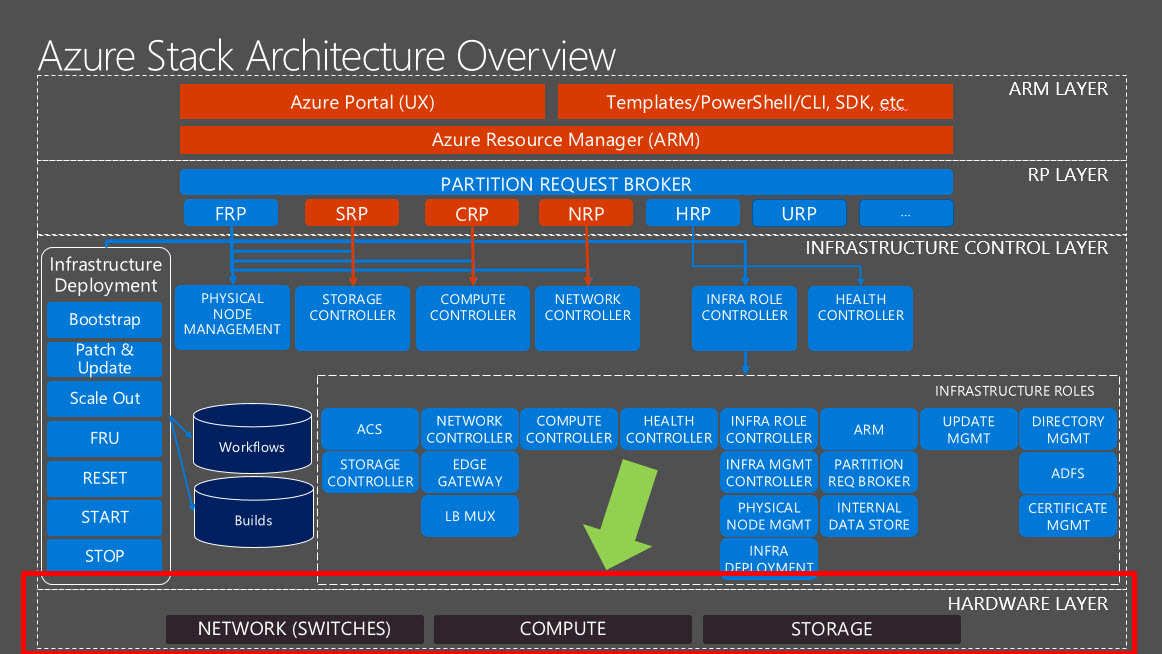This screenshot has height=654, width=1162.
Task: Click the Patch & Update box
Action: [104, 359]
